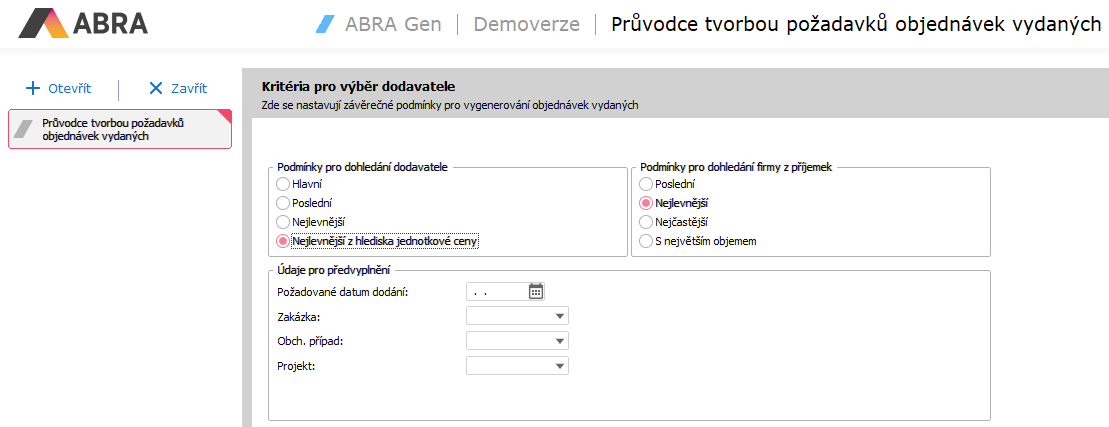Click the X icon next to Zavřít
Image resolution: width=1109 pixels, height=427 pixels.
155,88
